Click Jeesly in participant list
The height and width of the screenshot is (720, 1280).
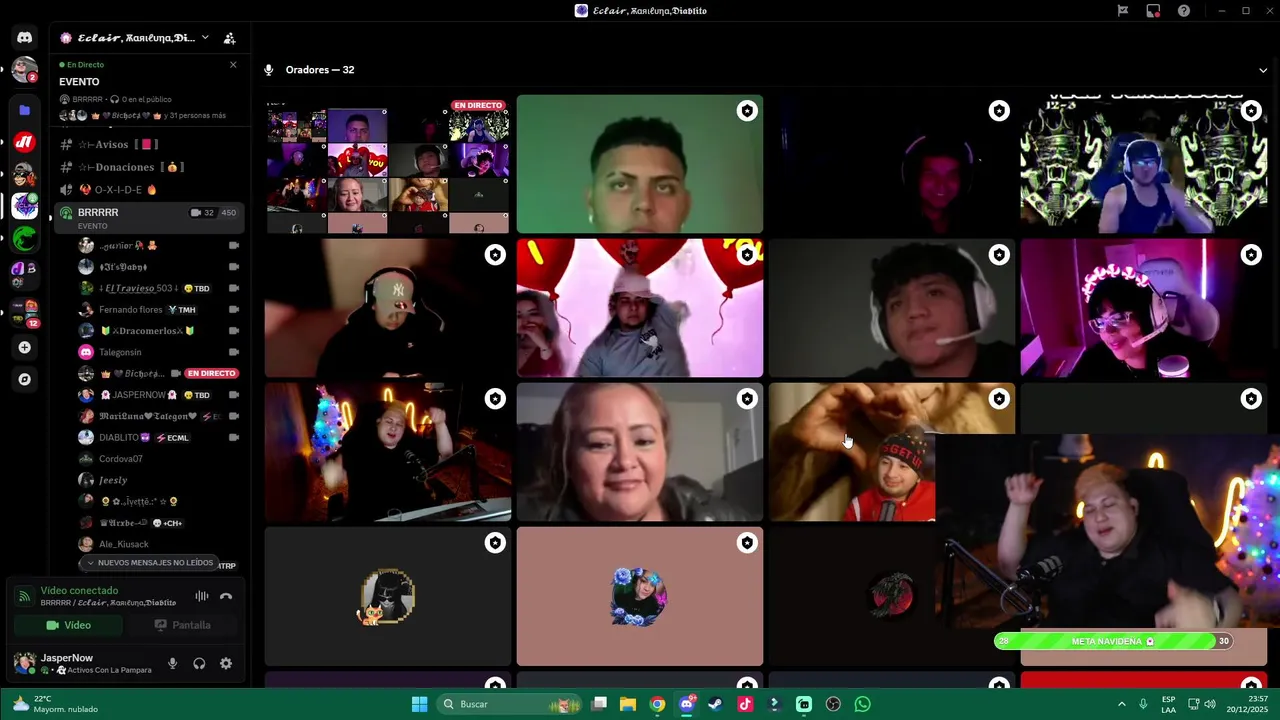[x=160, y=480]
